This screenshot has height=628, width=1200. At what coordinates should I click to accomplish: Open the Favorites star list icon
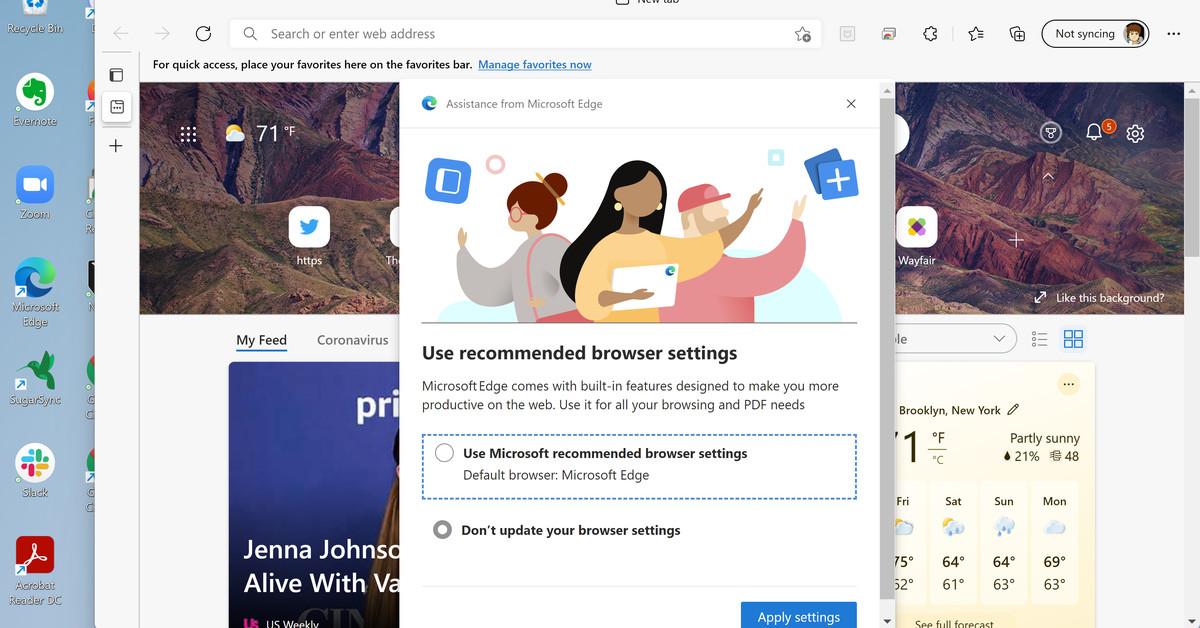tap(975, 34)
